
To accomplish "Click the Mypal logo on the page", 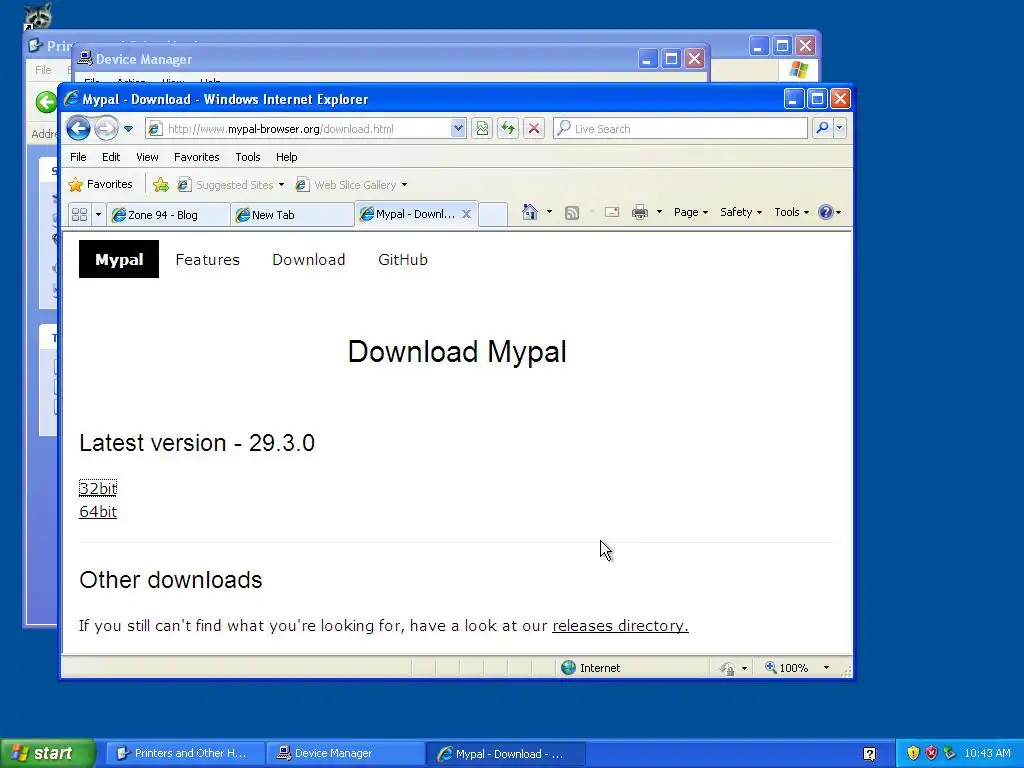I will click(x=119, y=259).
